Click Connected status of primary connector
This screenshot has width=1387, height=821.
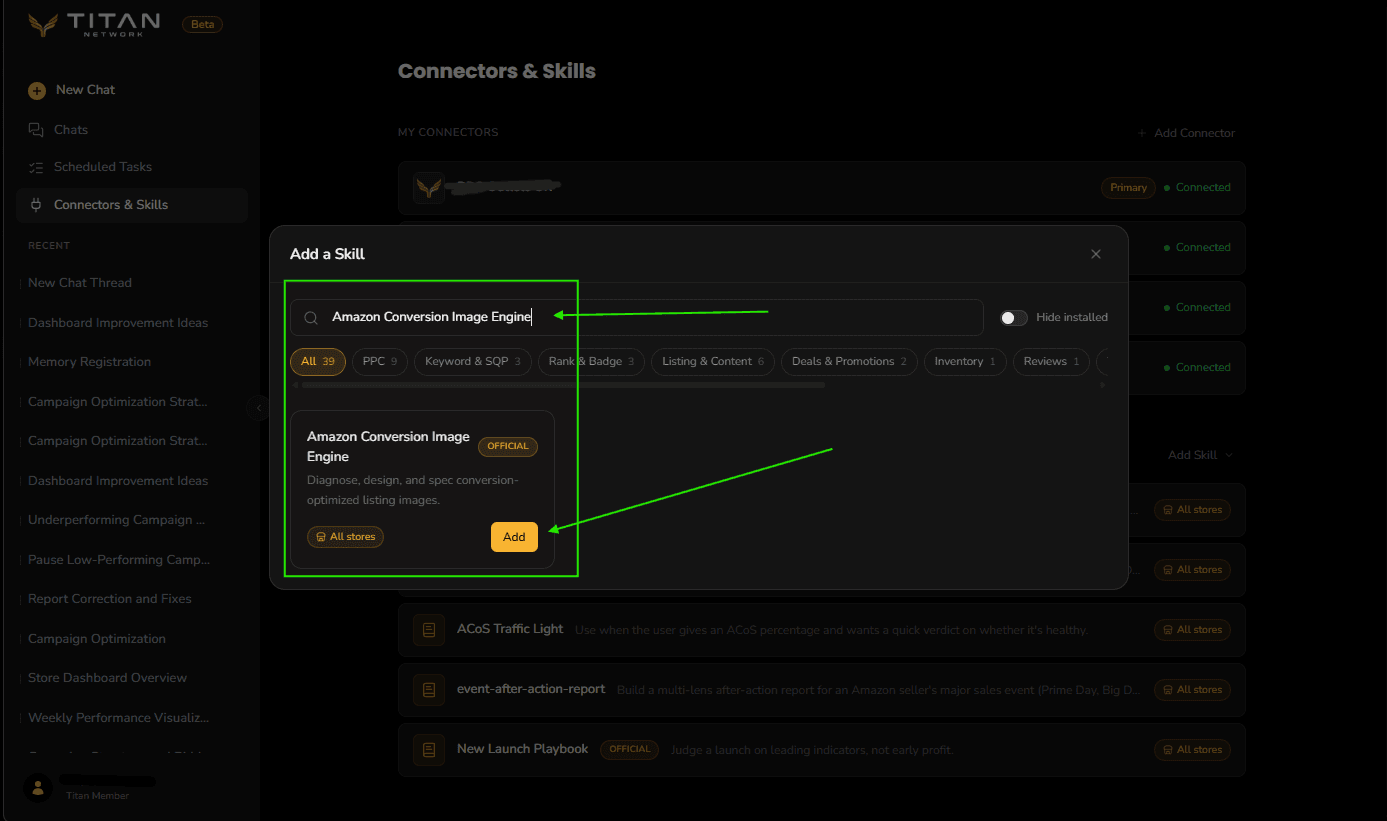1197,187
